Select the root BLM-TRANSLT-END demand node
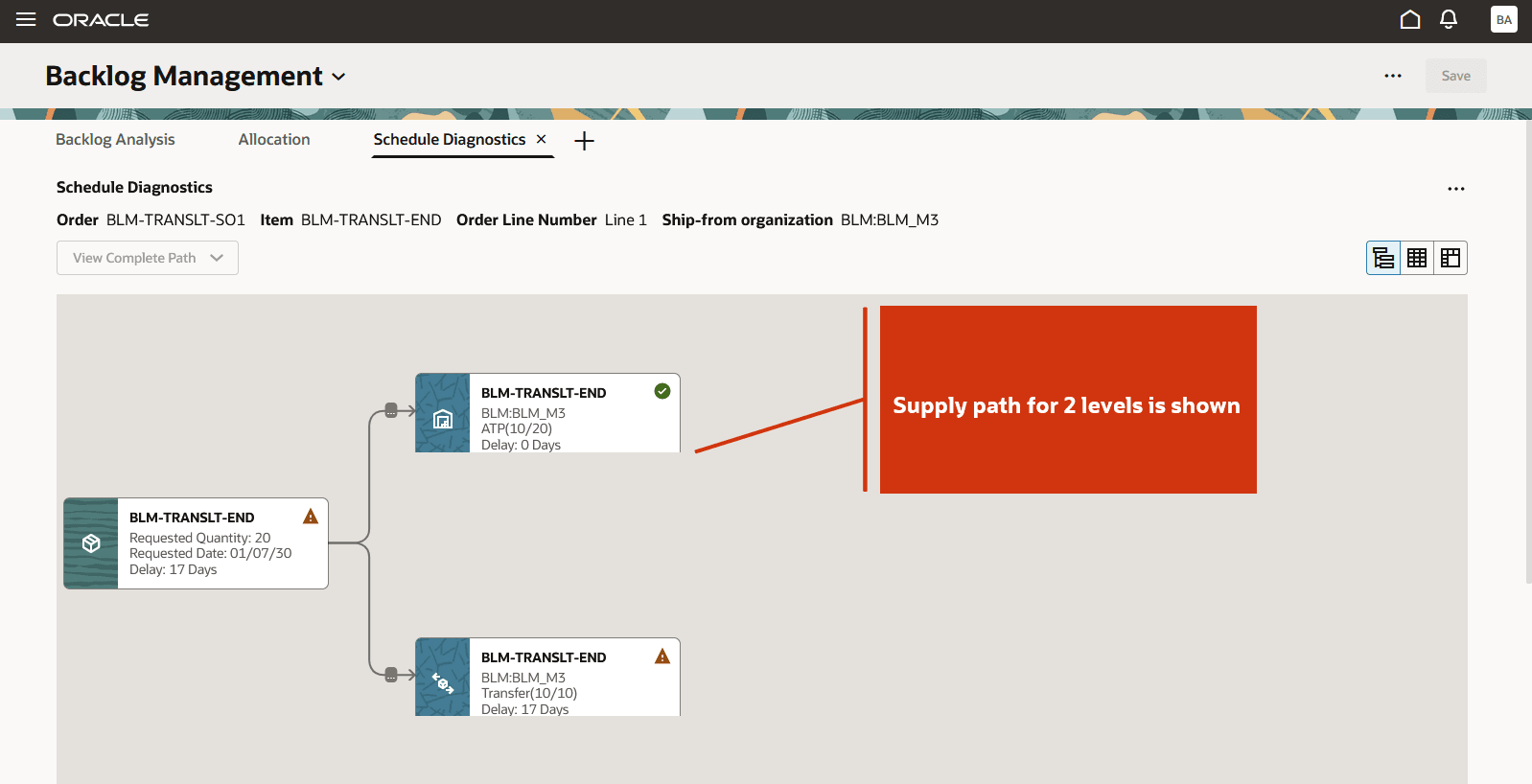 point(196,543)
